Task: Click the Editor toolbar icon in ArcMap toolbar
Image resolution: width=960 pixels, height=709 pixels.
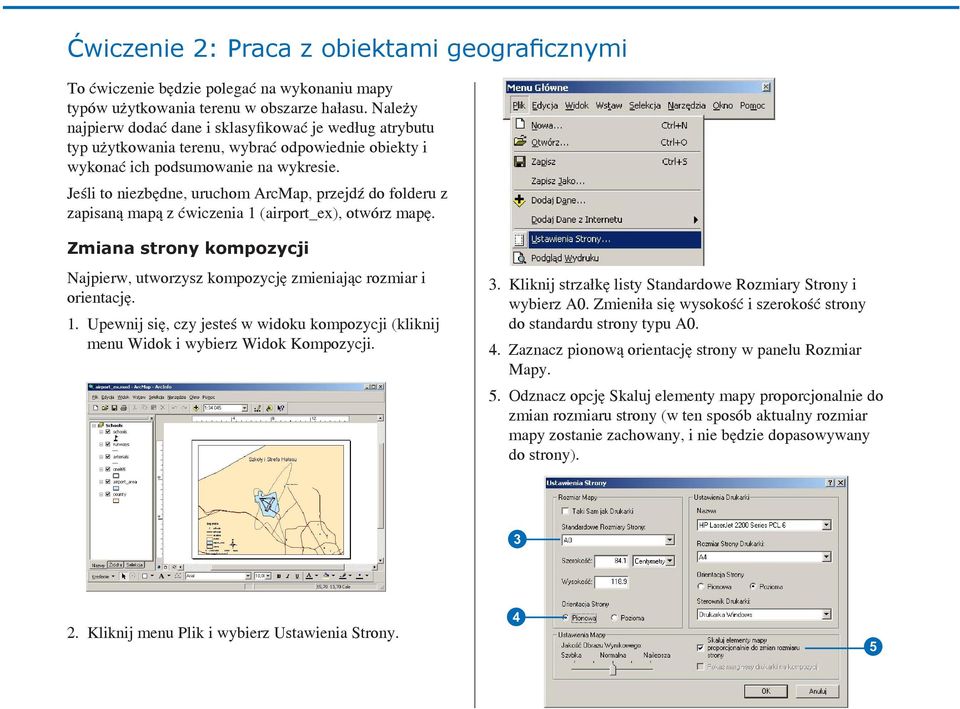Action: (x=258, y=408)
